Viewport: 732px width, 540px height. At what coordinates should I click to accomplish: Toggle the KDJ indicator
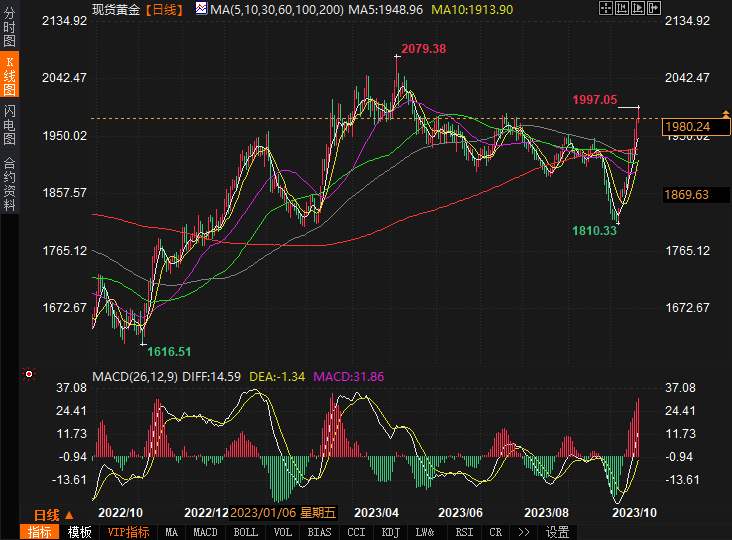[x=391, y=532]
